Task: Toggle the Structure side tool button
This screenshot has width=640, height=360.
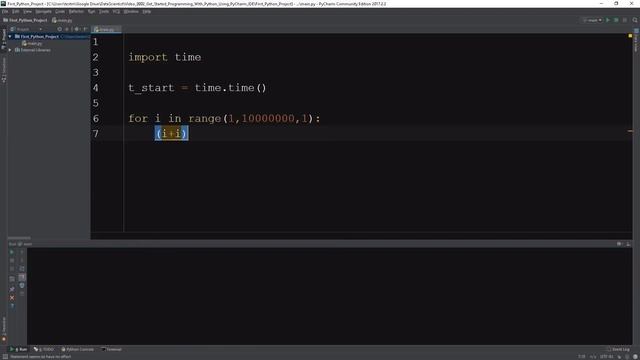Action: [4, 70]
